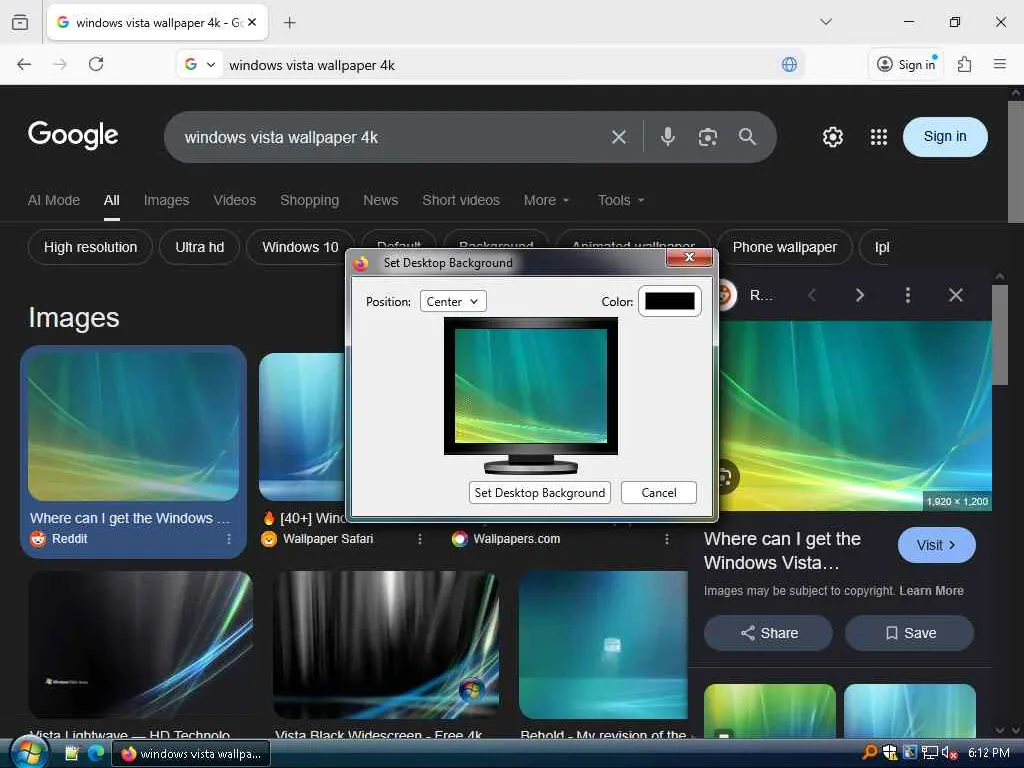Select the High resolution filter chip

pos(90,248)
